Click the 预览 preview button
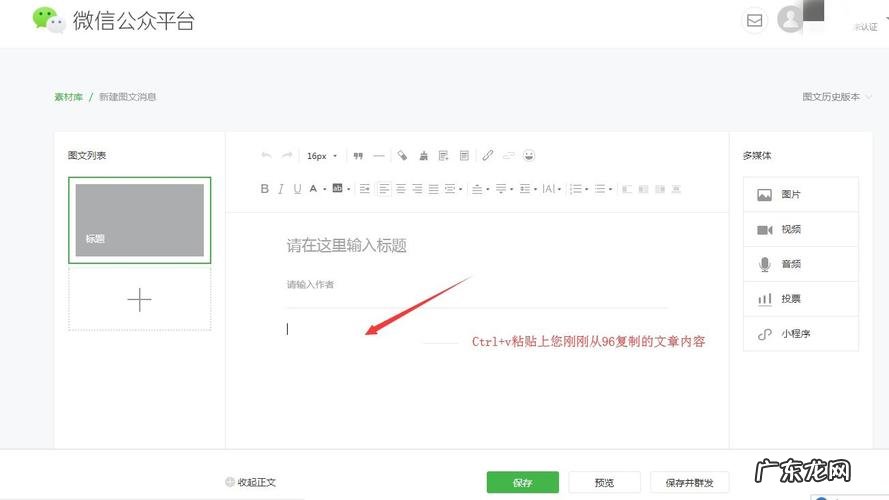The height and width of the screenshot is (500, 889). [604, 482]
